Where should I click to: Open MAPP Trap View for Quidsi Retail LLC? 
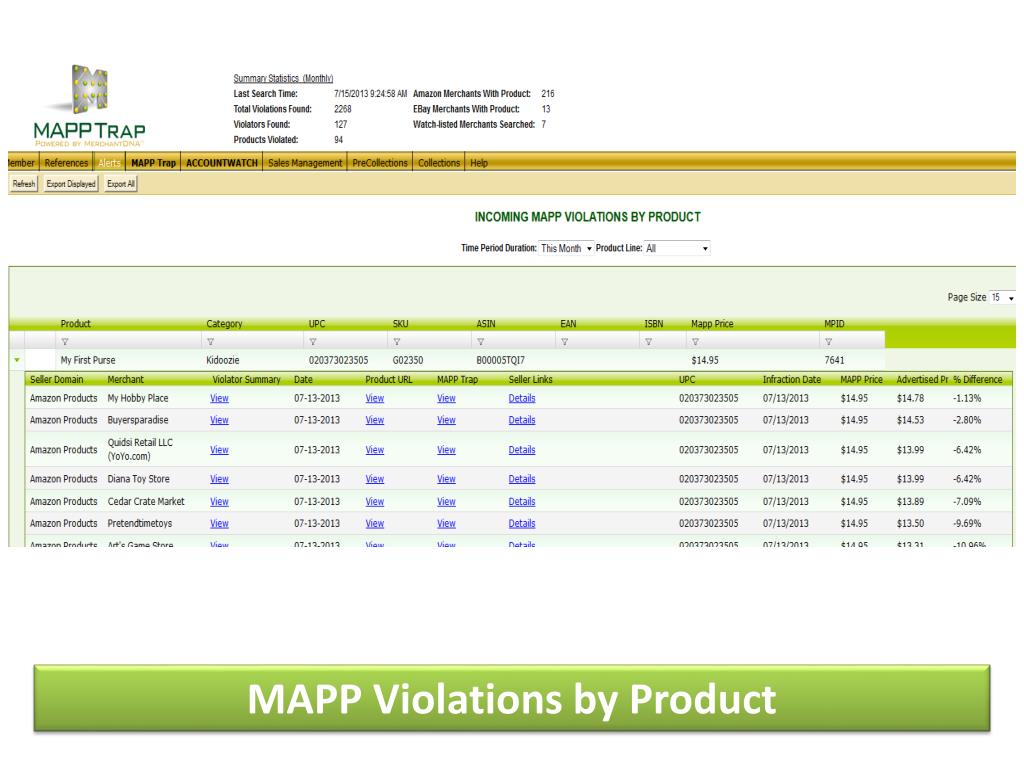coord(446,450)
